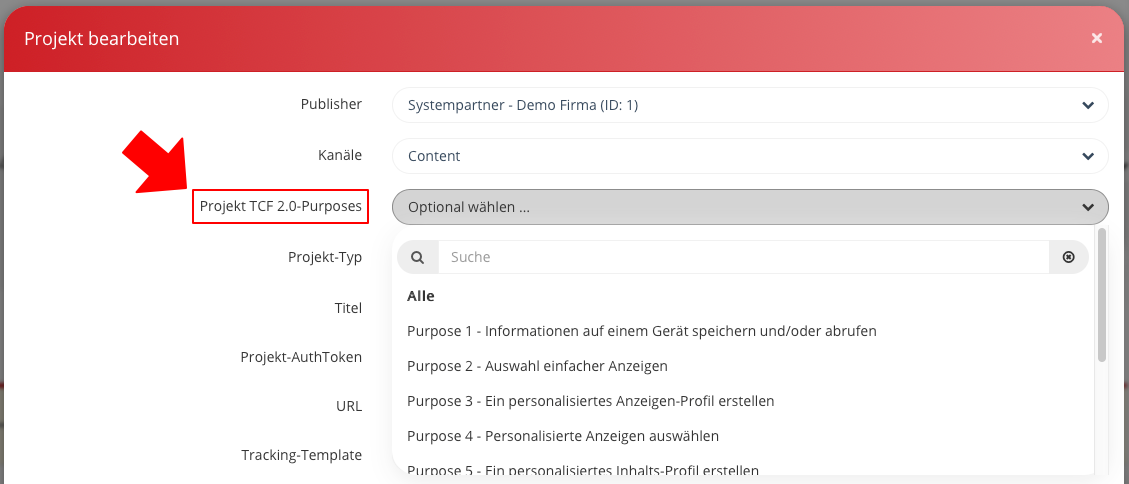Clear the search with the circled x icon
Screen dimensions: 1129x484
pos(1068,257)
